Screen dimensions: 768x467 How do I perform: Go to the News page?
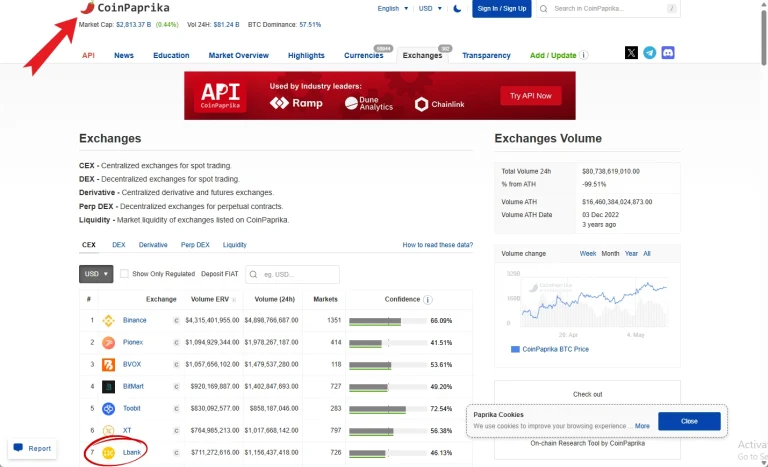(123, 55)
